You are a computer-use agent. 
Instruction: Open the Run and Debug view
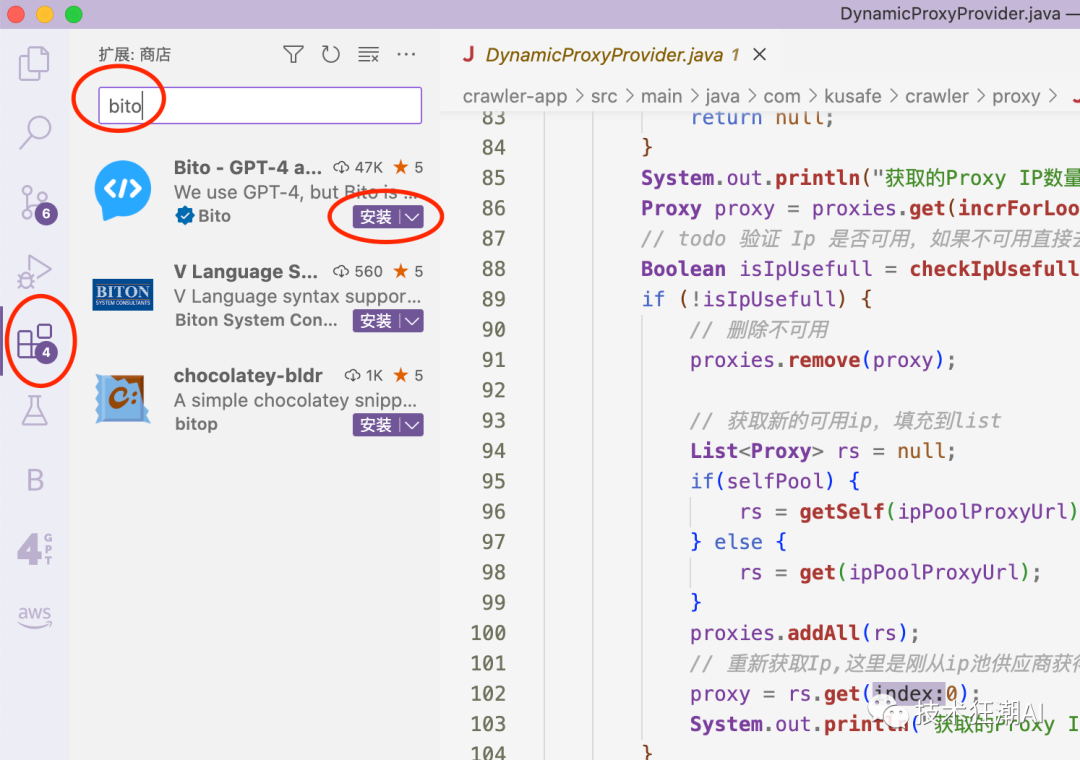tap(34, 271)
